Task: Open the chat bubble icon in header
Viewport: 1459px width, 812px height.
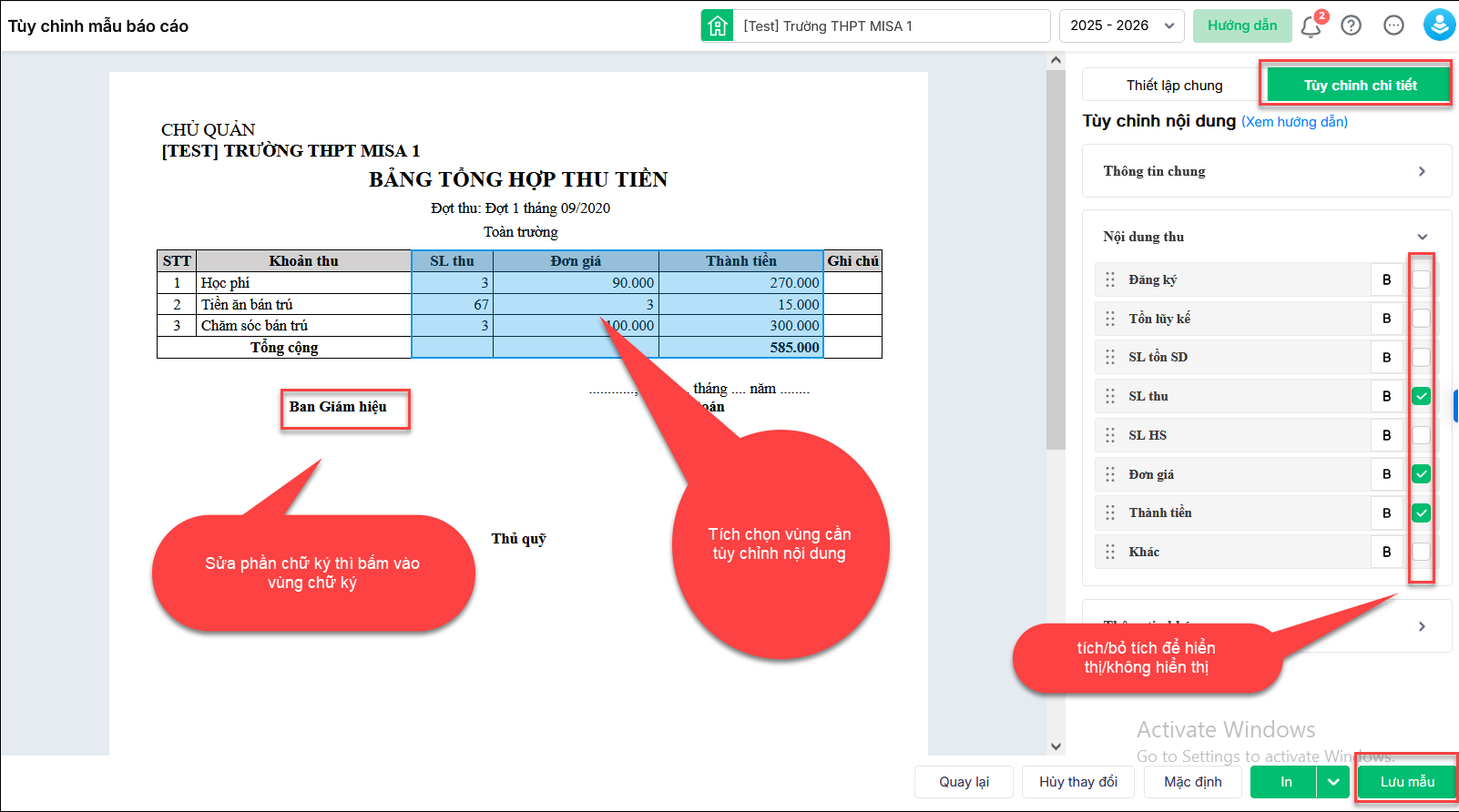Action: pyautogui.click(x=1393, y=25)
